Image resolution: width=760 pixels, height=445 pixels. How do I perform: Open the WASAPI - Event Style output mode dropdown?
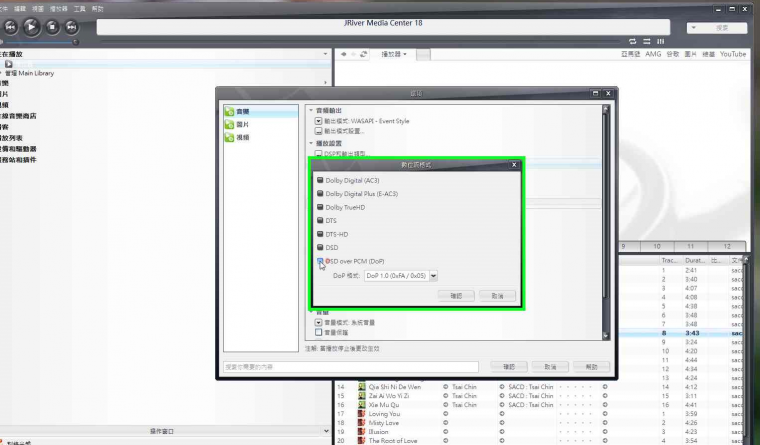coord(318,121)
